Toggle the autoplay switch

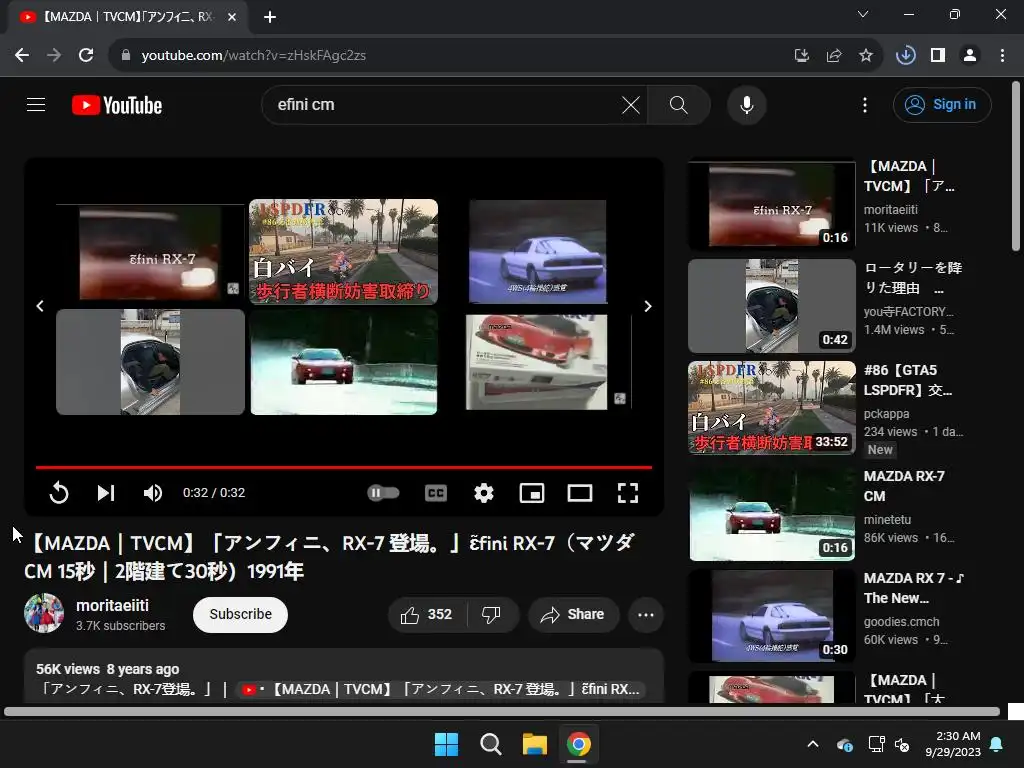[383, 492]
